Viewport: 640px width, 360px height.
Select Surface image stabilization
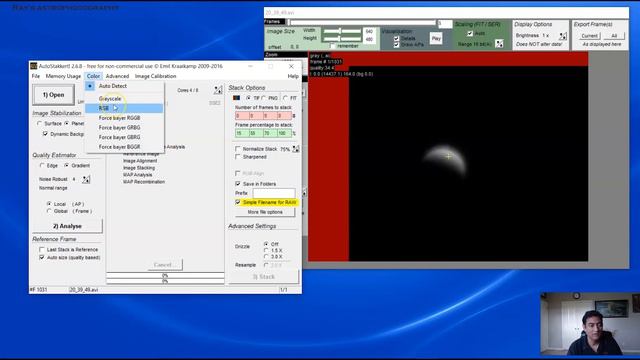pos(40,123)
